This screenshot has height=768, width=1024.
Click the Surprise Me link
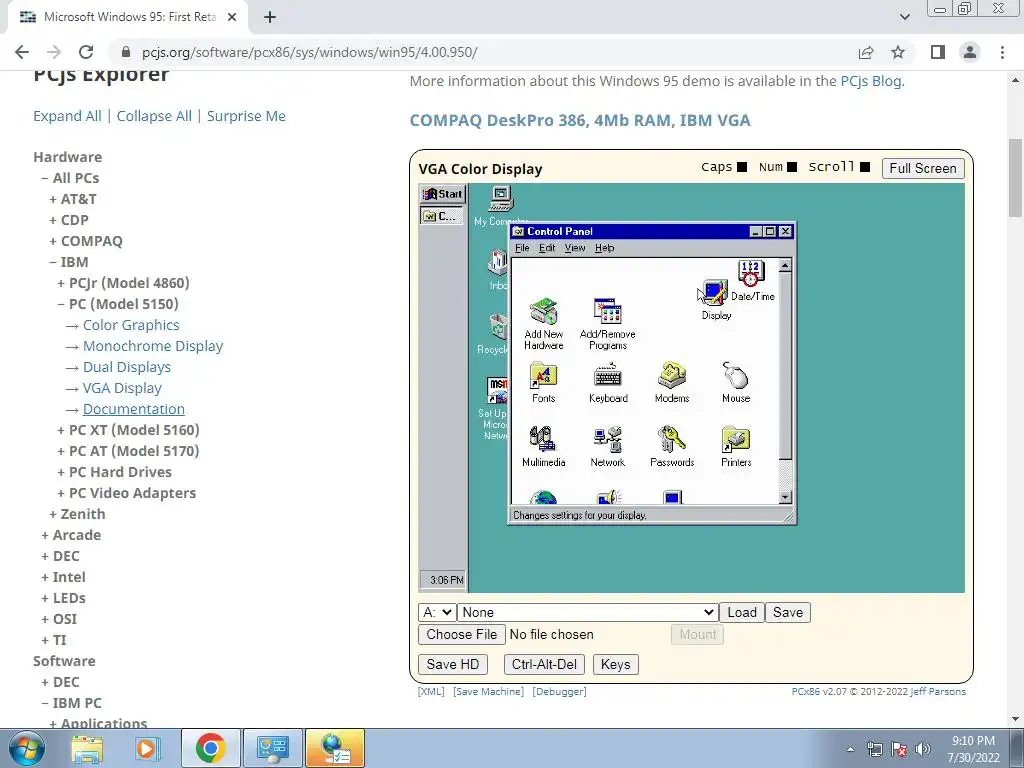point(246,116)
